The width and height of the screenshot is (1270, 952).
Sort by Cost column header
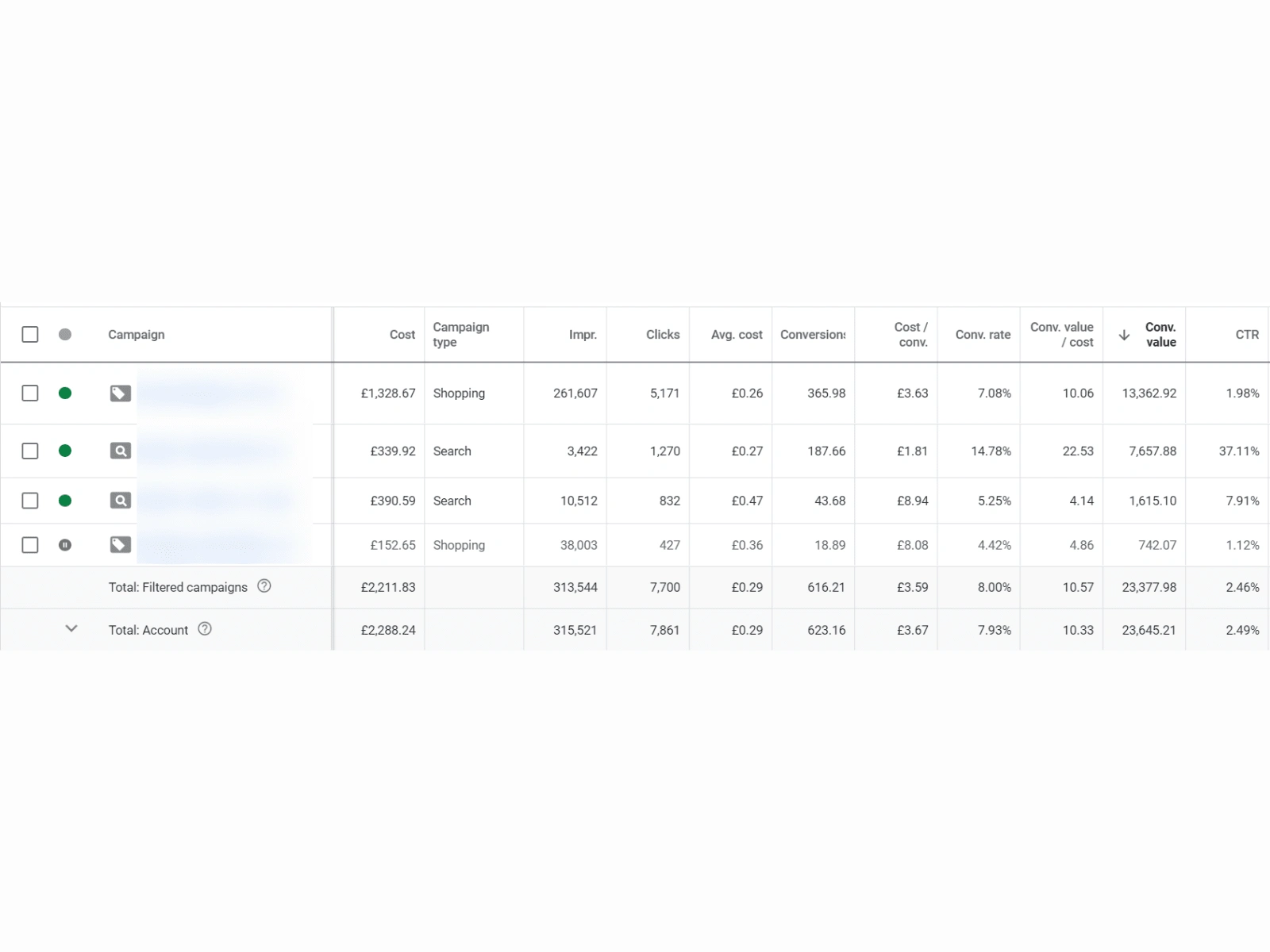(402, 335)
